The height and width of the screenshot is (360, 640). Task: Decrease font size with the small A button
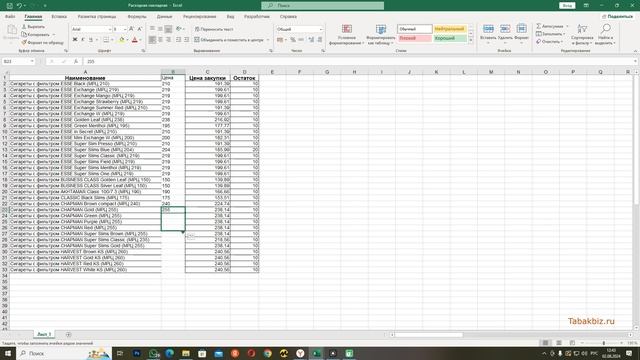coord(140,29)
